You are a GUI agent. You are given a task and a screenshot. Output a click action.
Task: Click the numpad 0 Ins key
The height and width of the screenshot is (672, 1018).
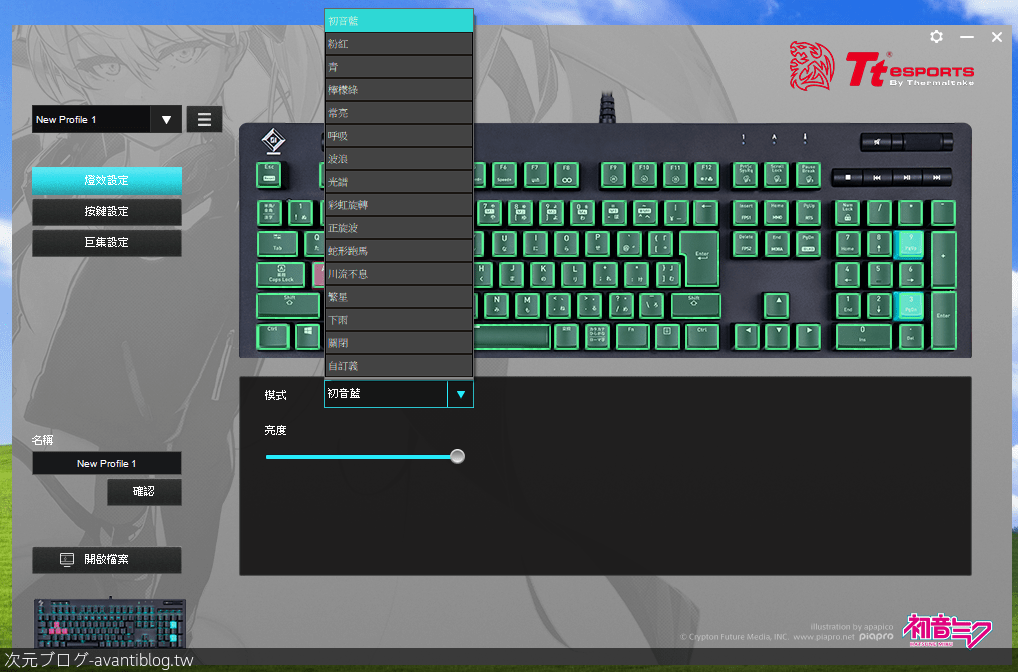863,336
